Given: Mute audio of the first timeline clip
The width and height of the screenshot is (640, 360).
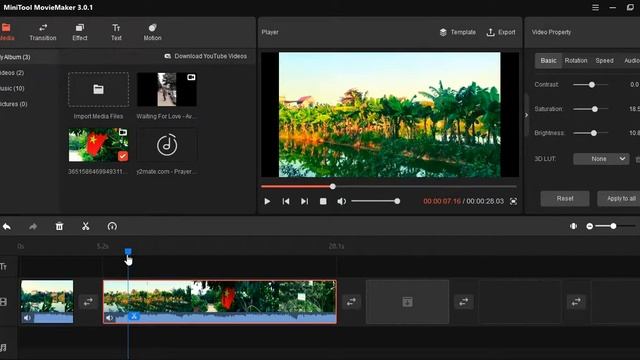Looking at the screenshot, I should click(x=27, y=318).
